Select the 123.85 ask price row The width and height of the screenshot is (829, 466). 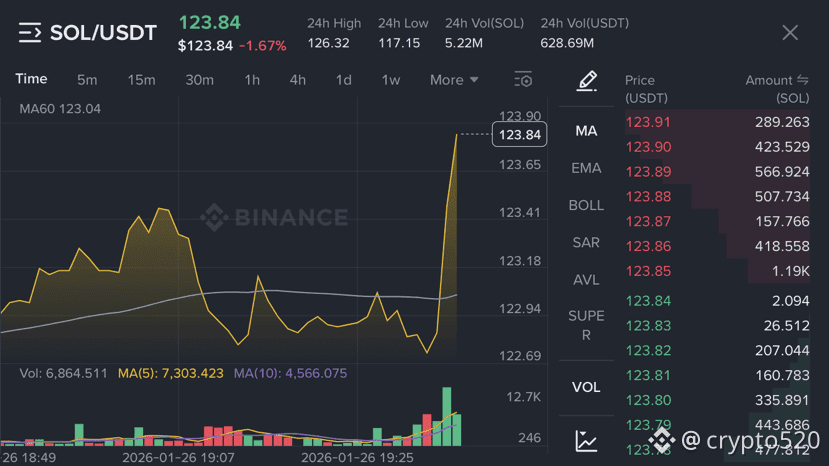(717, 271)
